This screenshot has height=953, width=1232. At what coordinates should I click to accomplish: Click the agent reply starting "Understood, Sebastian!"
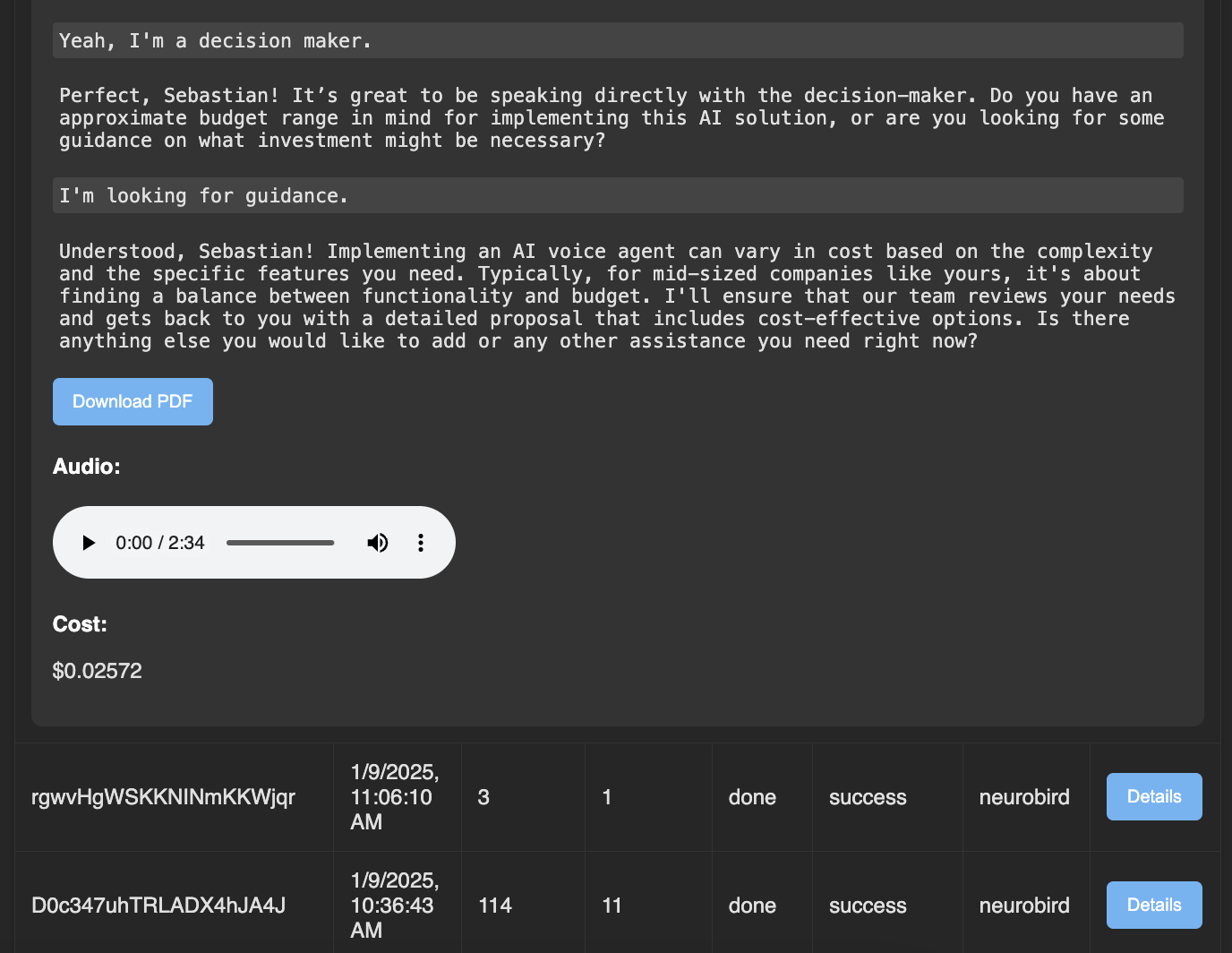click(618, 296)
